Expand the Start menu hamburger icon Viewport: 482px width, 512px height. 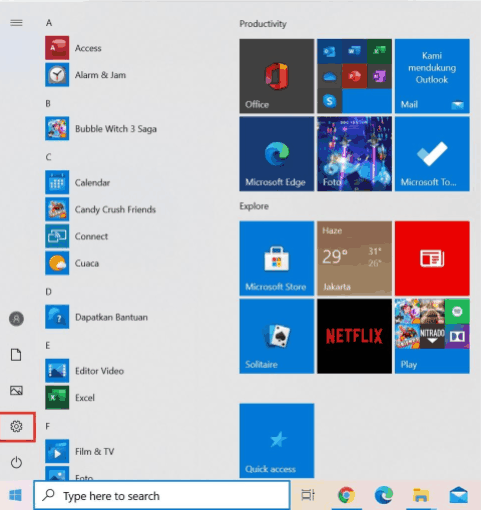16,23
